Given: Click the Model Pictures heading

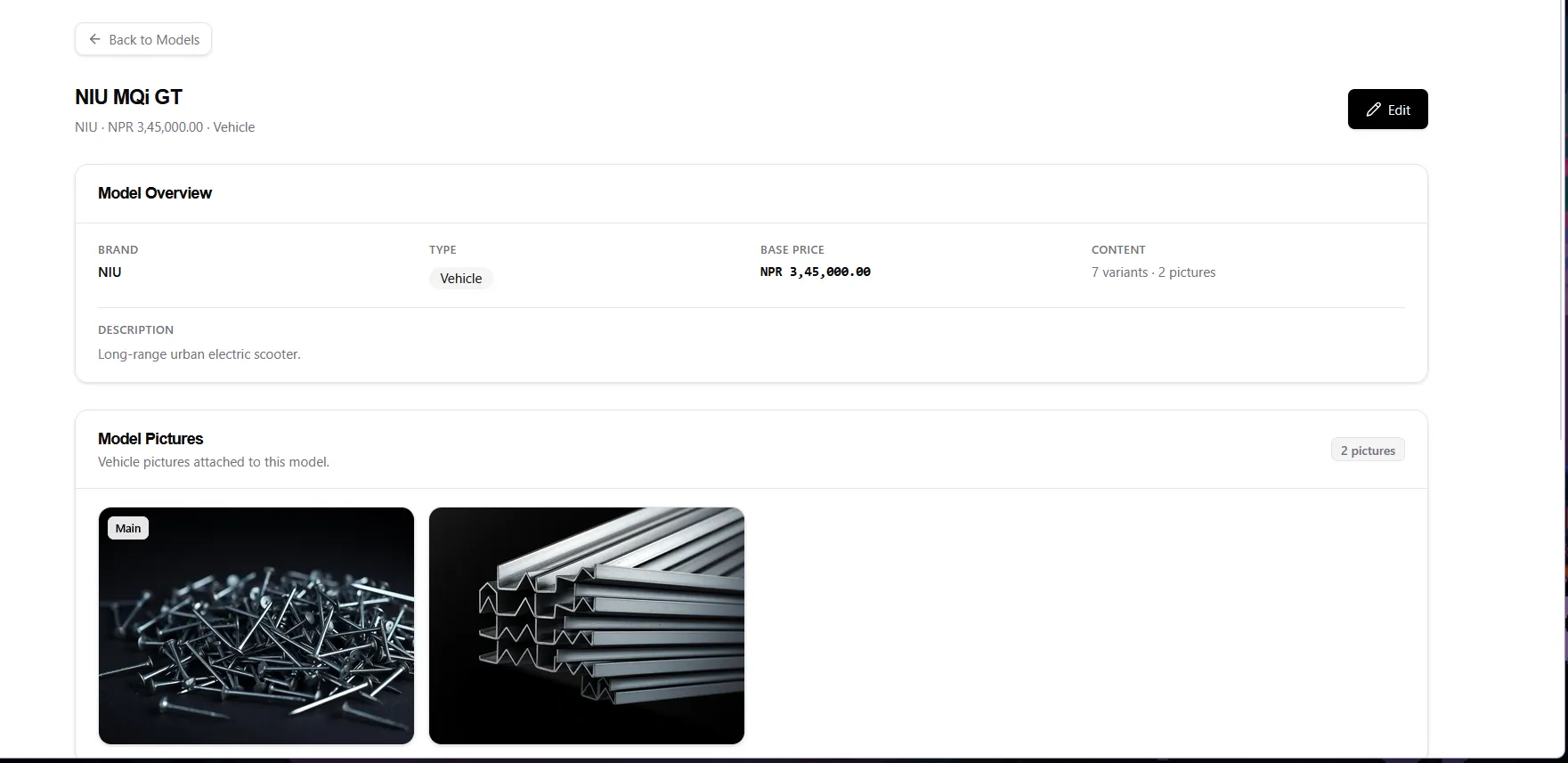Looking at the screenshot, I should 150,439.
